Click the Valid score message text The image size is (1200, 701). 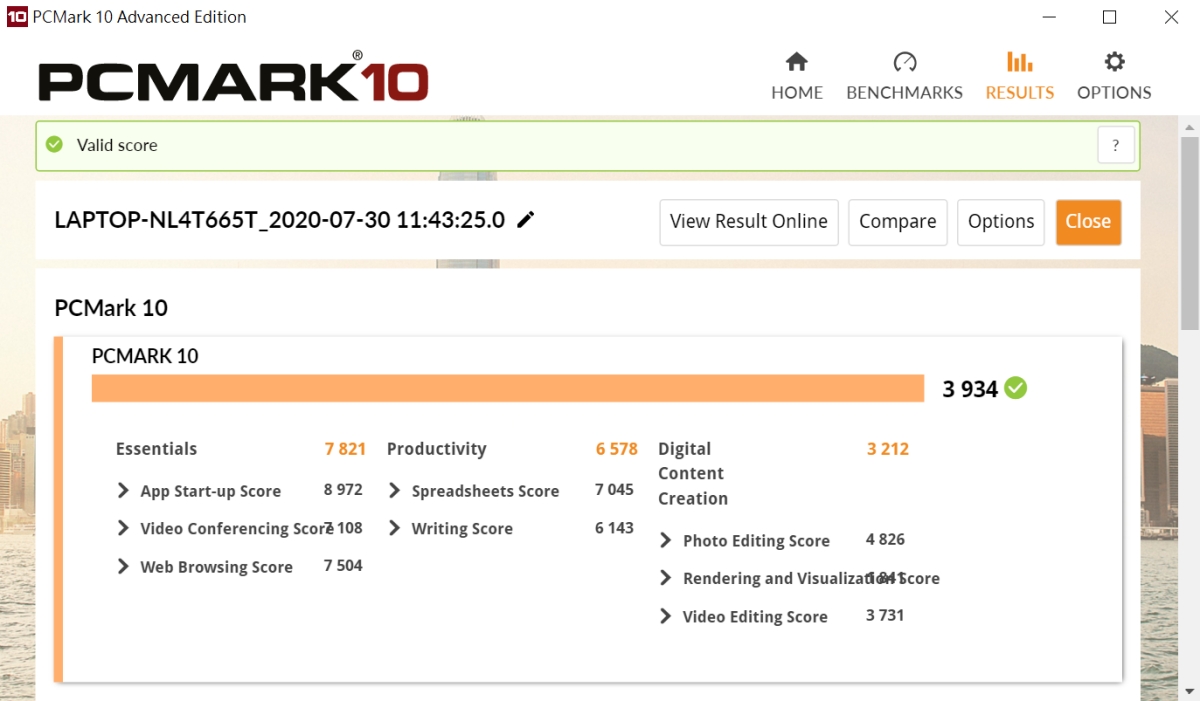117,145
